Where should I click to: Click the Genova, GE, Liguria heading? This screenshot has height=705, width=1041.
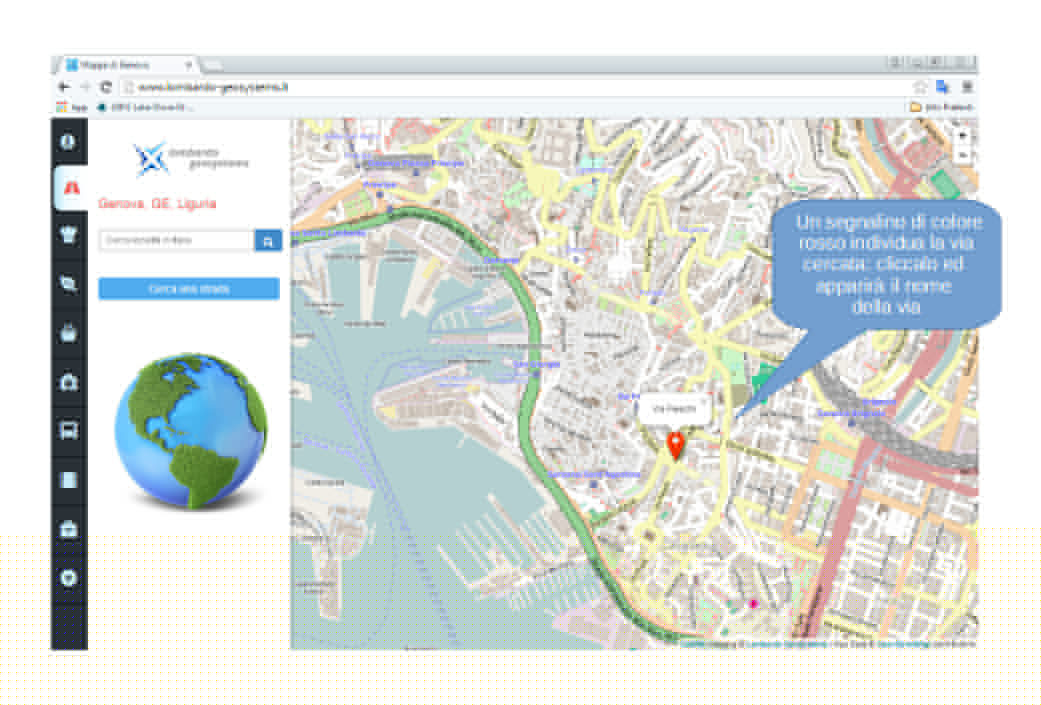coord(157,204)
